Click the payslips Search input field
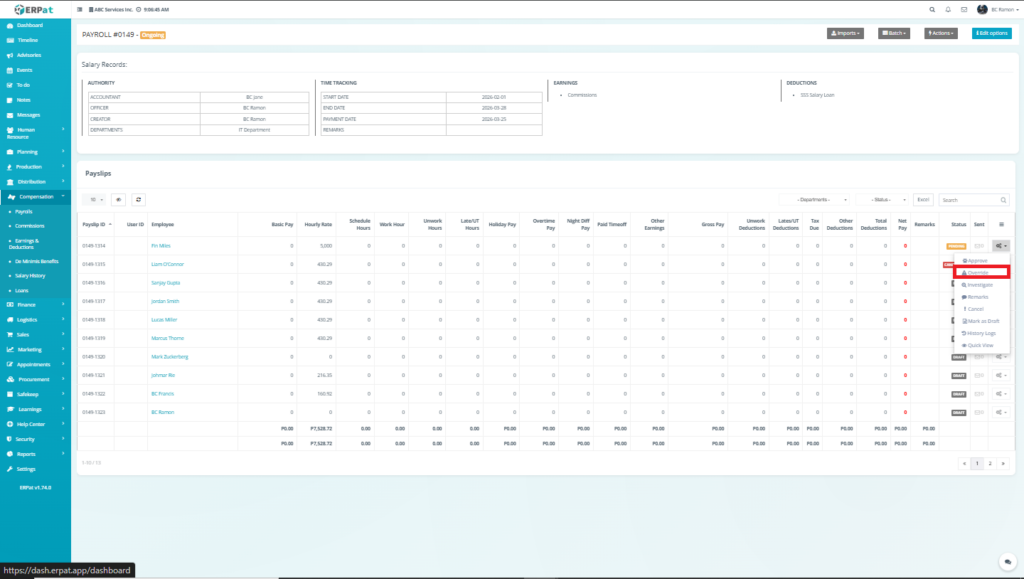Screen dimensions: 1024x579 point(975,200)
